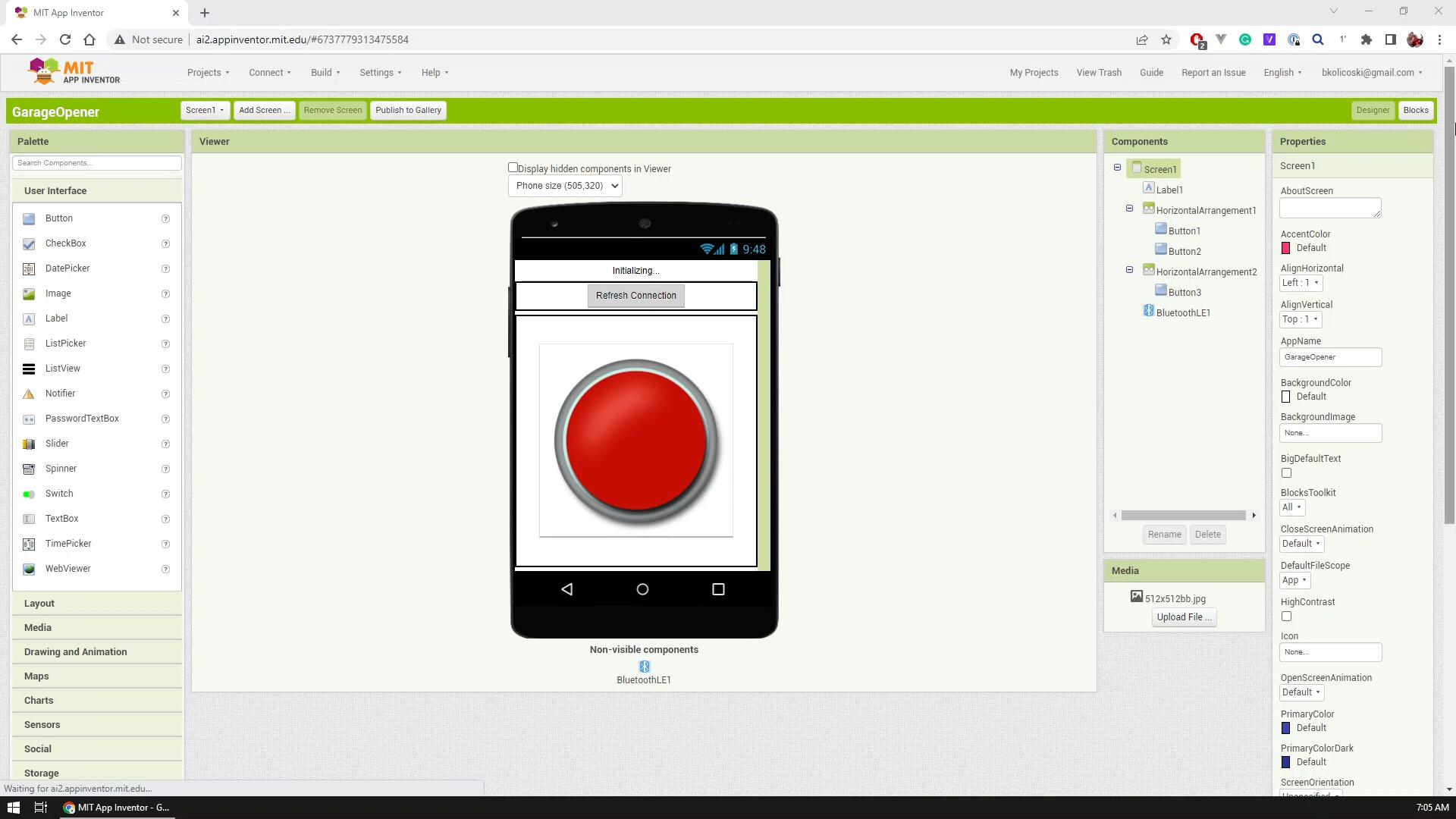This screenshot has height=819, width=1456.
Task: Collapse HorizontalArrangement2 in component tree
Action: click(x=1129, y=270)
